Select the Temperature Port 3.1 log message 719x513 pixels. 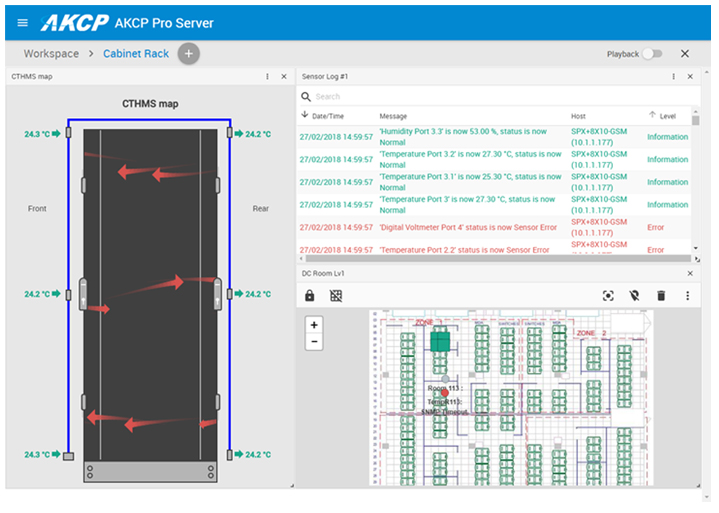(x=470, y=182)
